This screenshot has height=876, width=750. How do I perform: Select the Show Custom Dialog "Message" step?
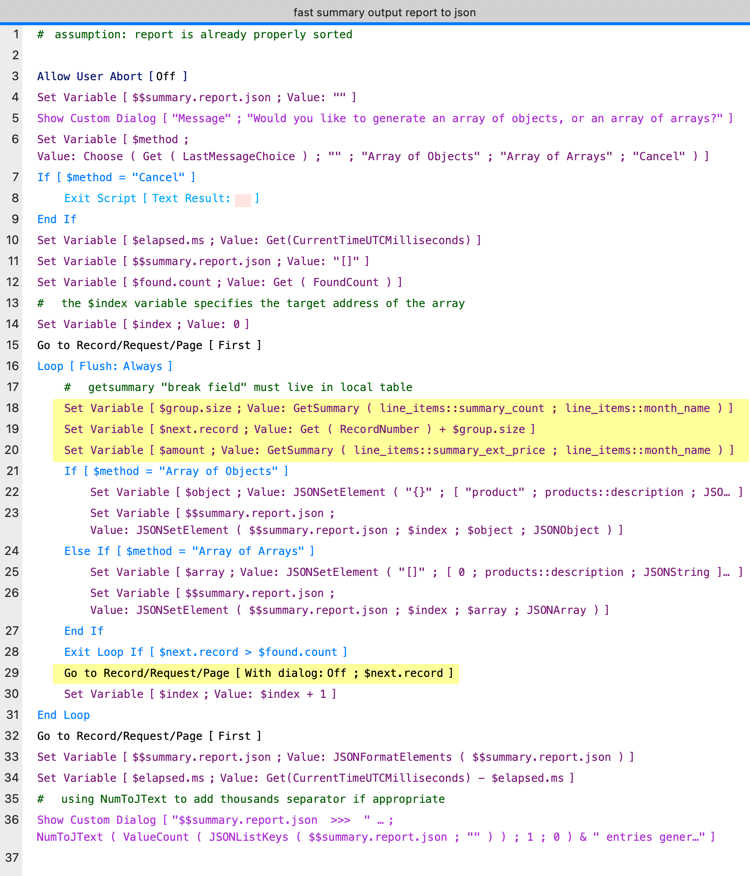384,118
